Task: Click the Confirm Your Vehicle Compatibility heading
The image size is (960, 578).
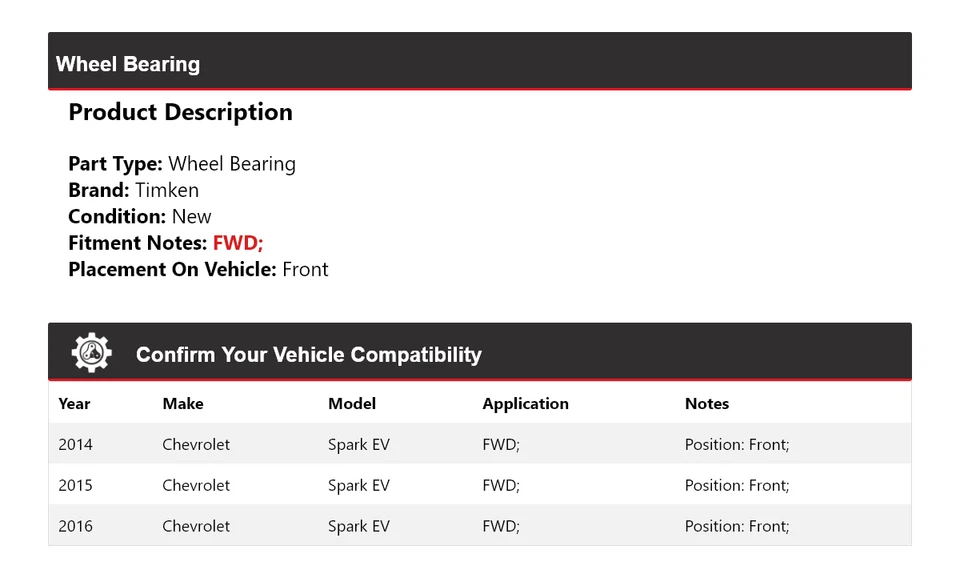Action: pos(308,355)
